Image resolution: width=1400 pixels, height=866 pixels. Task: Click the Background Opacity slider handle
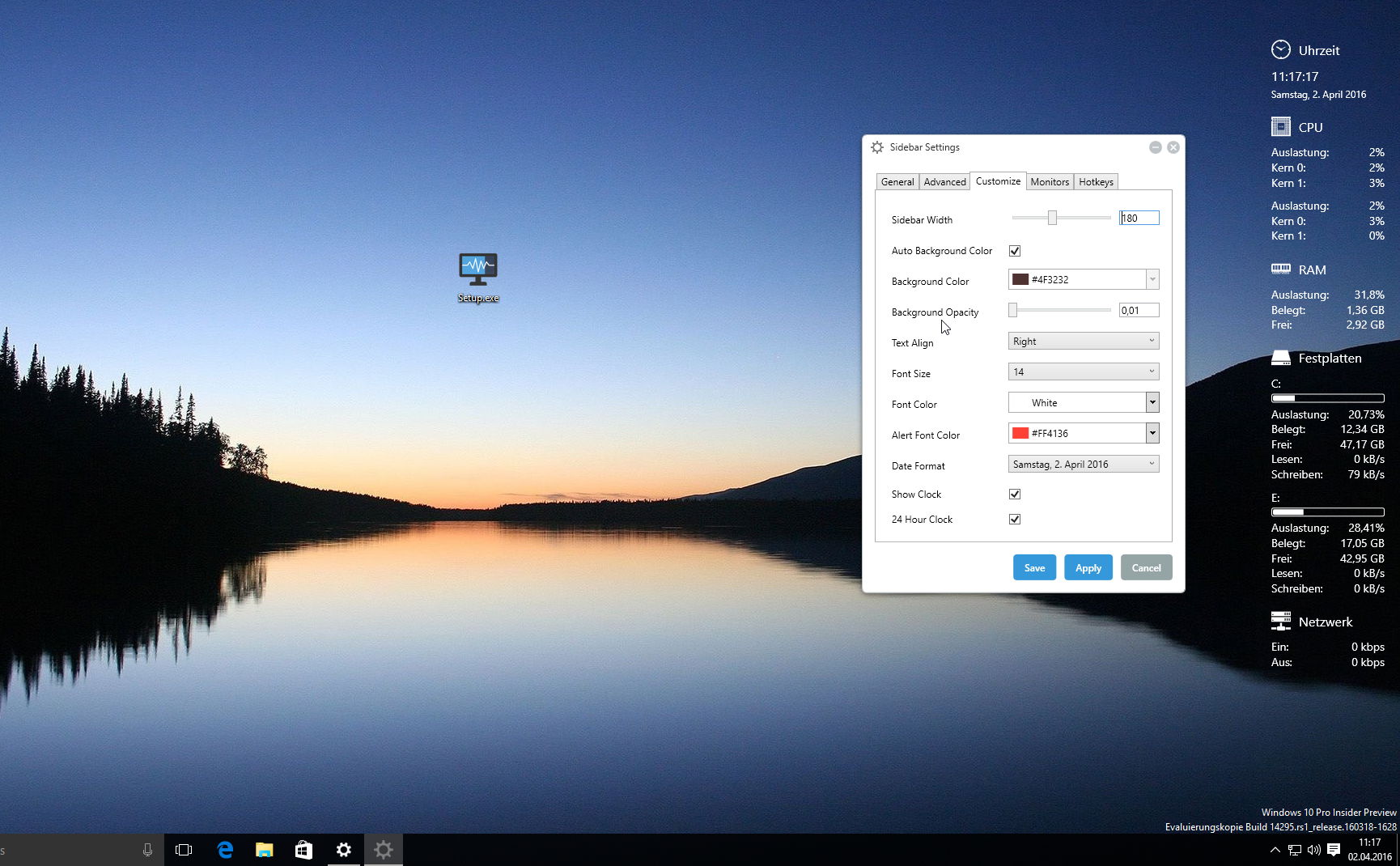(1012, 310)
